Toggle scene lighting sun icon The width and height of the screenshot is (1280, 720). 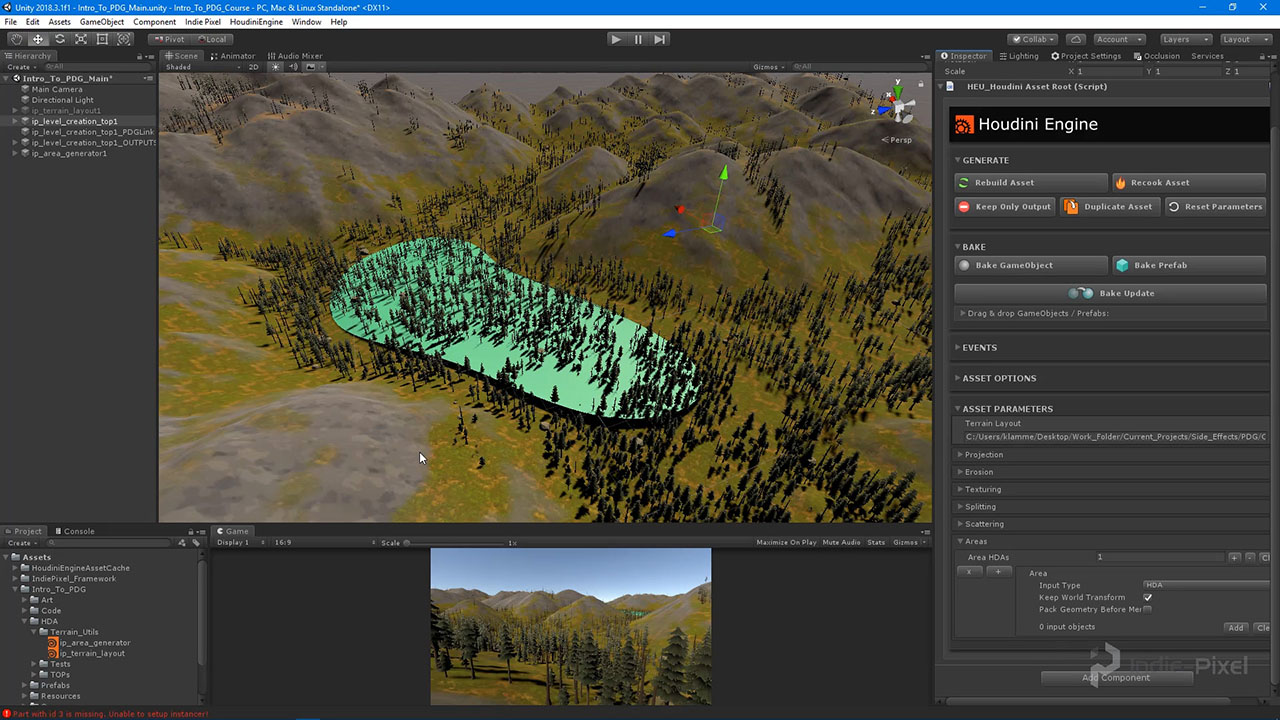point(277,67)
